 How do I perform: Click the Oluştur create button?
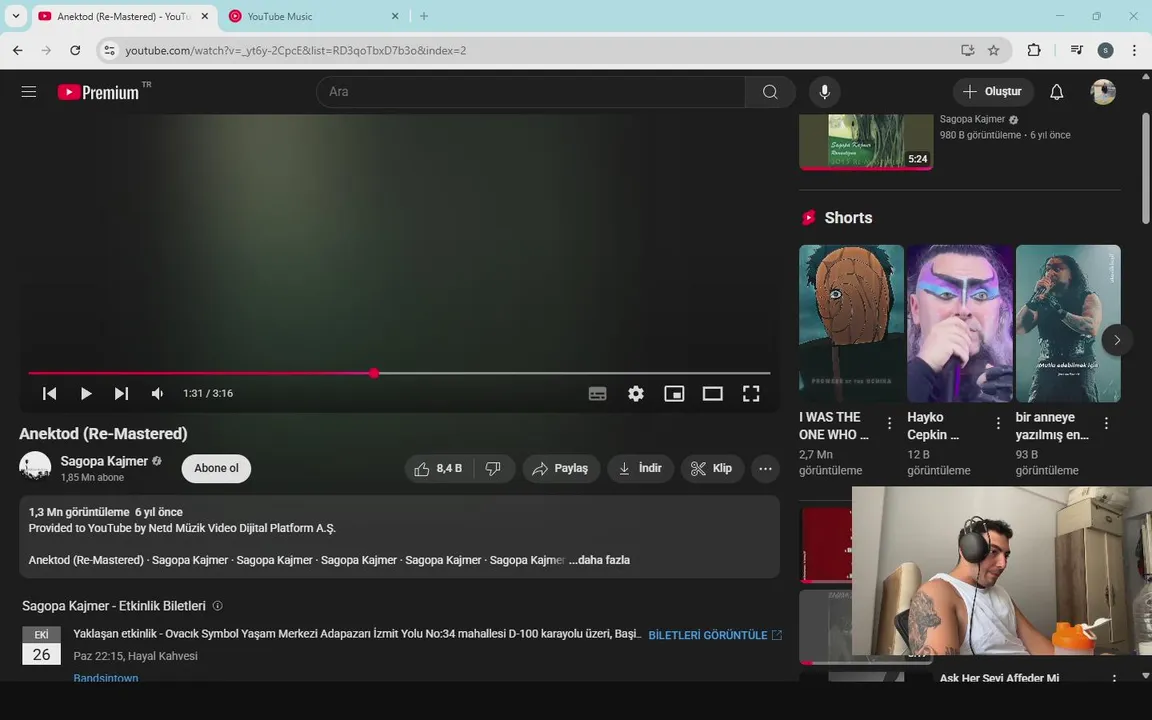993,92
